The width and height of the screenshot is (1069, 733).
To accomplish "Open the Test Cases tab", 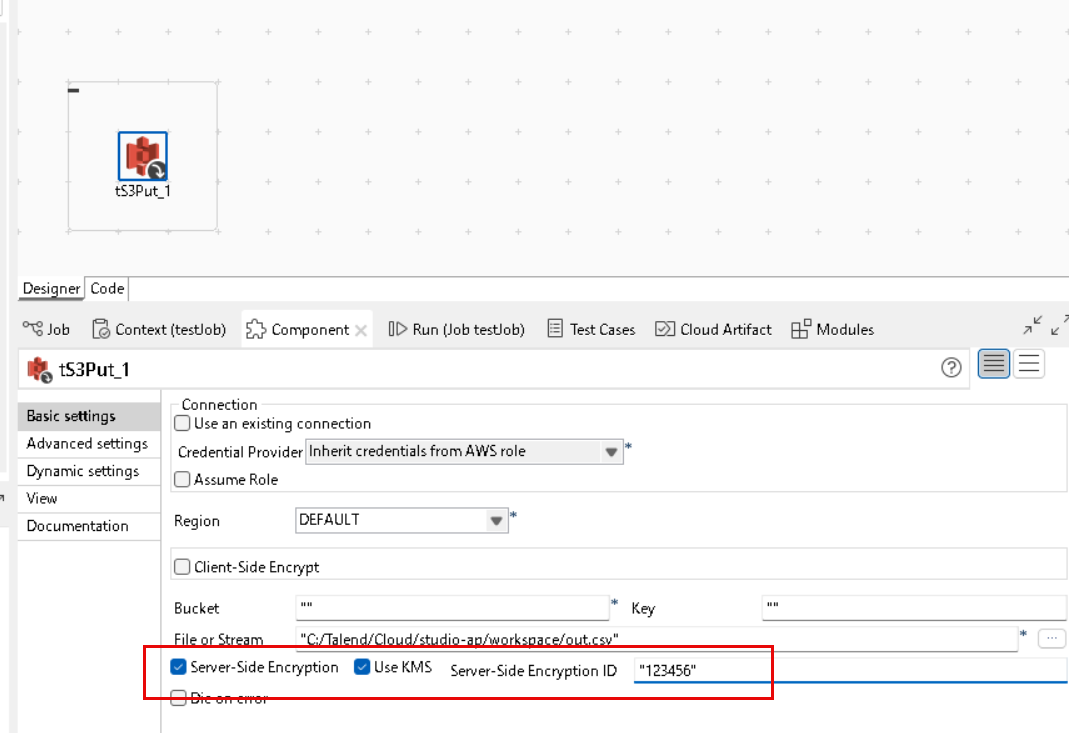I will 591,329.
